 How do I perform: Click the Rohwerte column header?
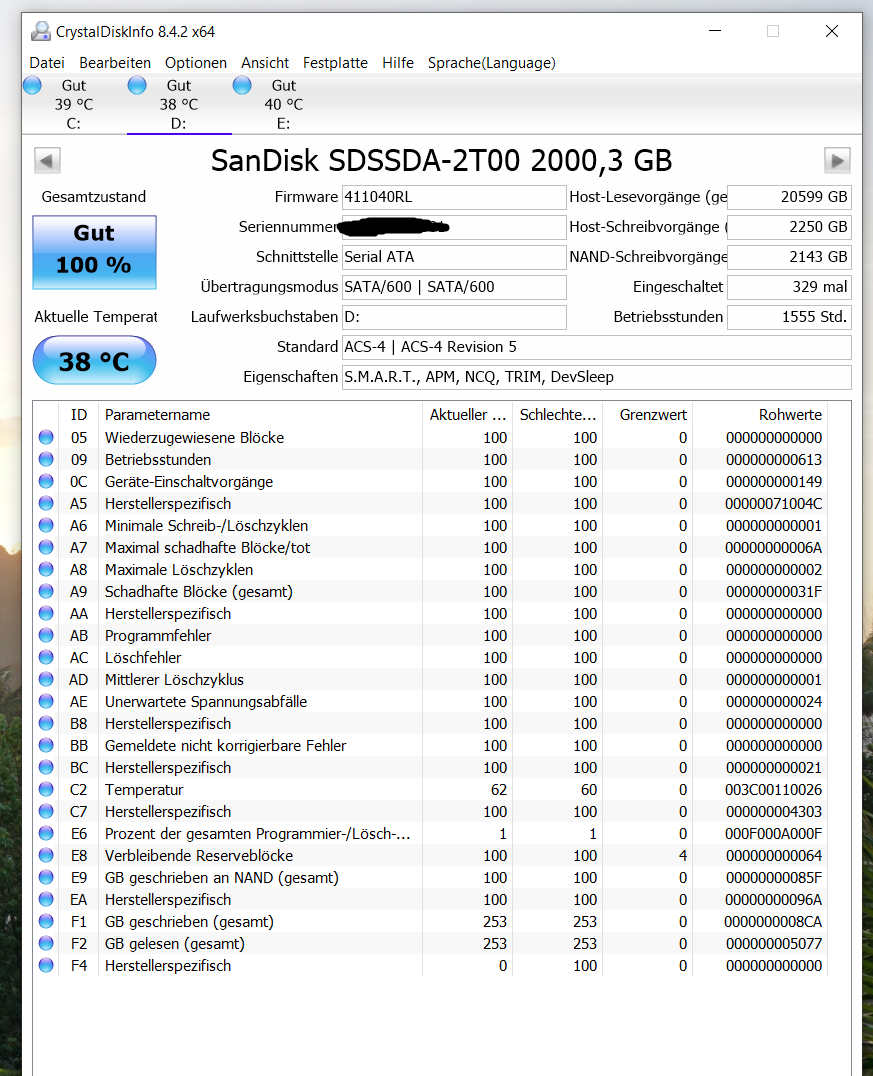[760, 414]
